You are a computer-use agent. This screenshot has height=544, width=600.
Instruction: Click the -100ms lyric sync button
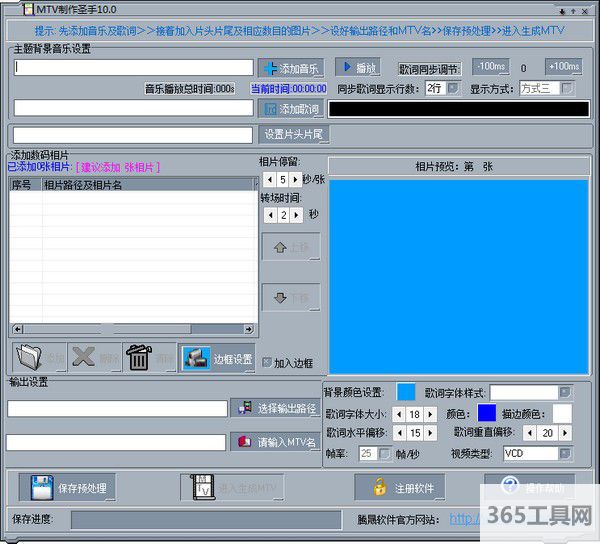pyautogui.click(x=490, y=67)
